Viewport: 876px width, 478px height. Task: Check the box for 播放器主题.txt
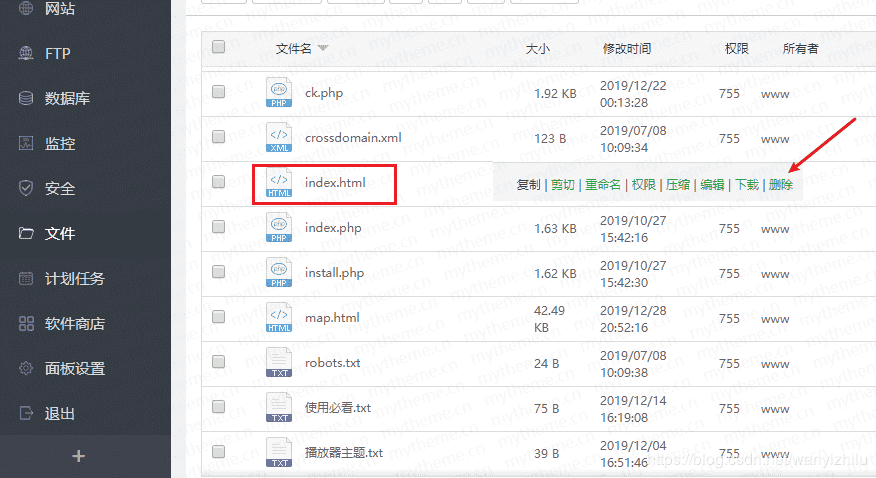pos(218,451)
